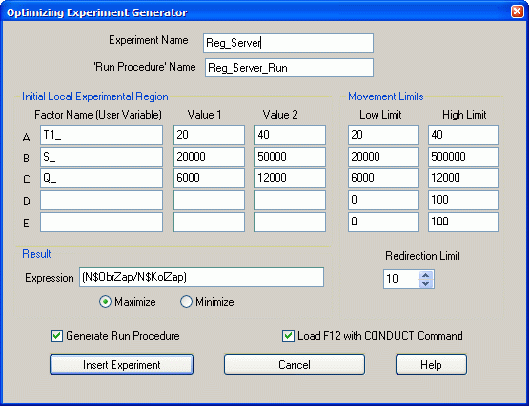The image size is (529, 406).
Task: Click the Insert Experiment button
Action: coord(122,364)
